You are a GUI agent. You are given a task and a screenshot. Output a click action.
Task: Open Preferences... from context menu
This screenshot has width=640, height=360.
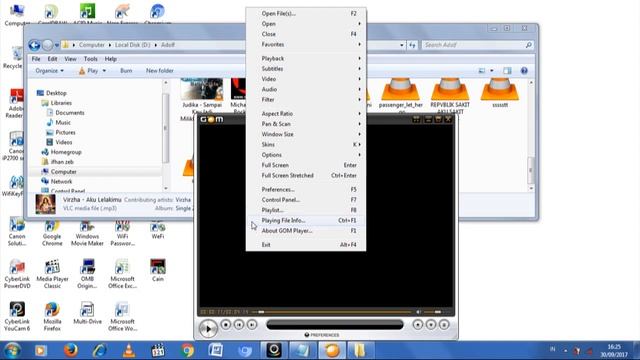coord(306,189)
